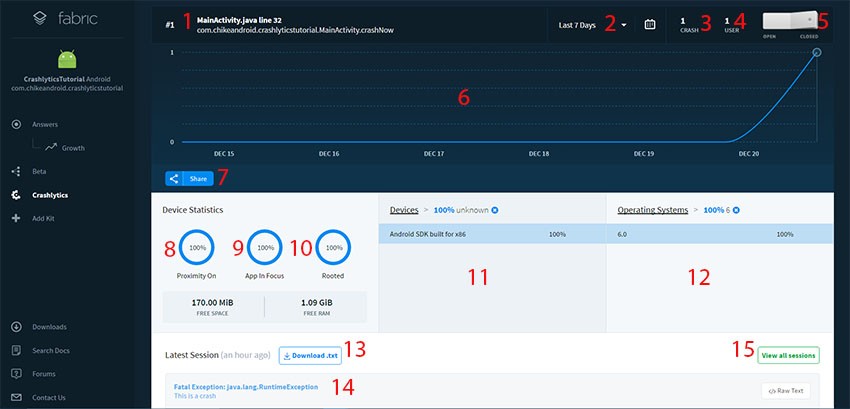This screenshot has height=409, width=850.
Task: Open Search Docs link
Action: (x=50, y=350)
